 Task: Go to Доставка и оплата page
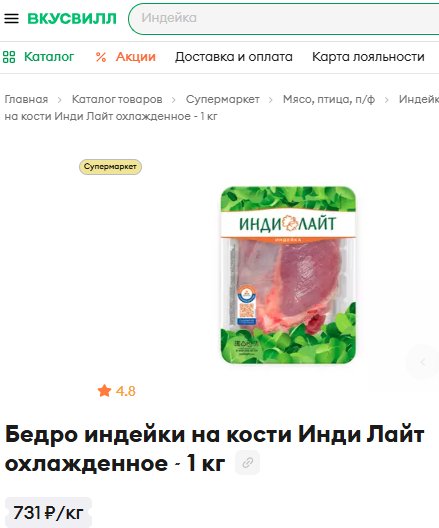tap(234, 57)
